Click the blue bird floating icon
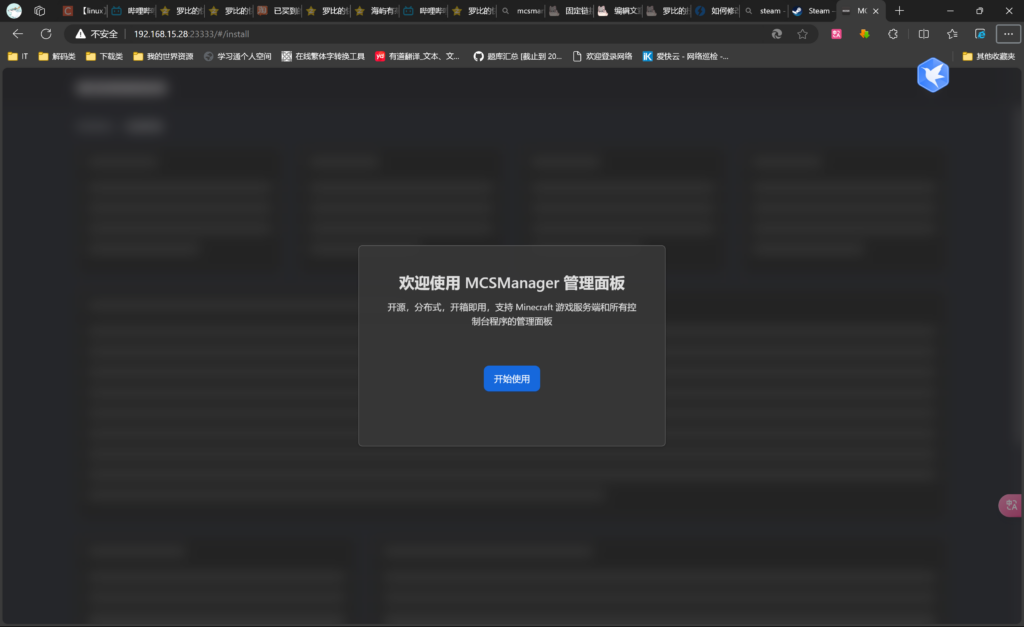 coord(932,75)
